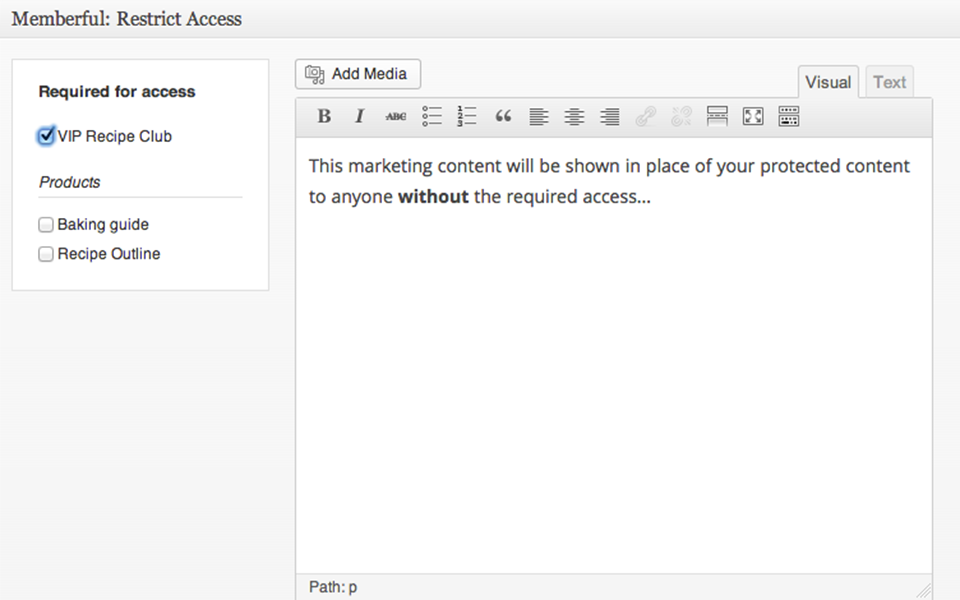This screenshot has height=600, width=960.
Task: Uncheck the VIP Recipe Club checkbox
Action: 46,136
